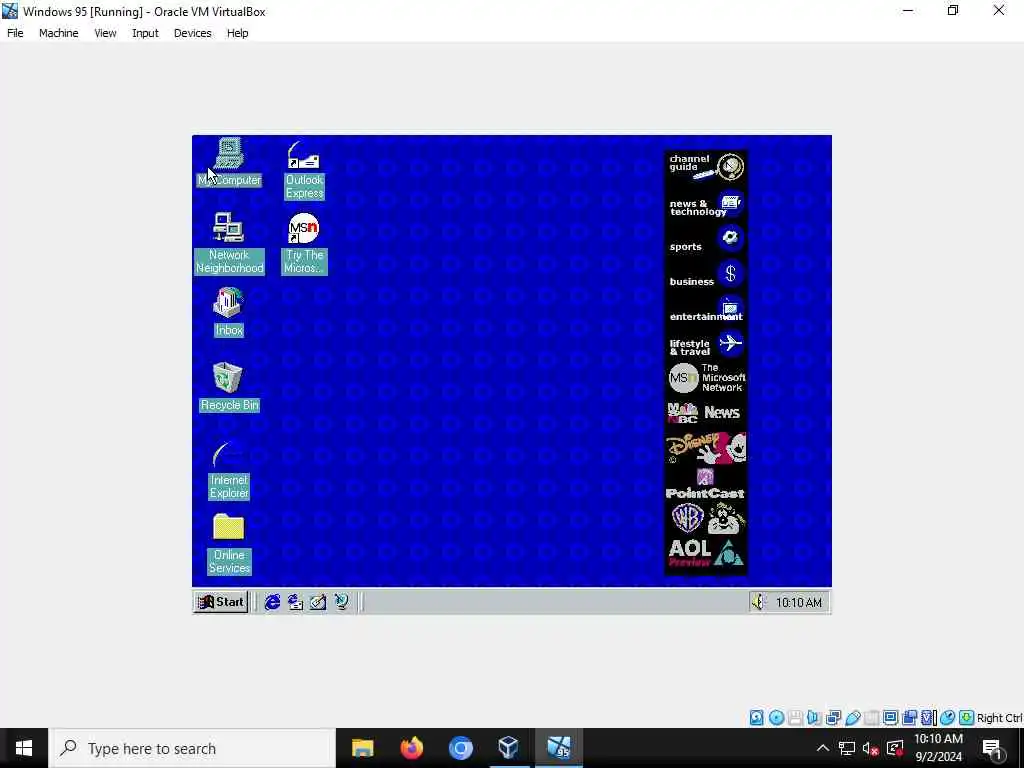Click the VirtualBox floppy disk status icon
This screenshot has height=768, width=1024.
[x=795, y=718]
